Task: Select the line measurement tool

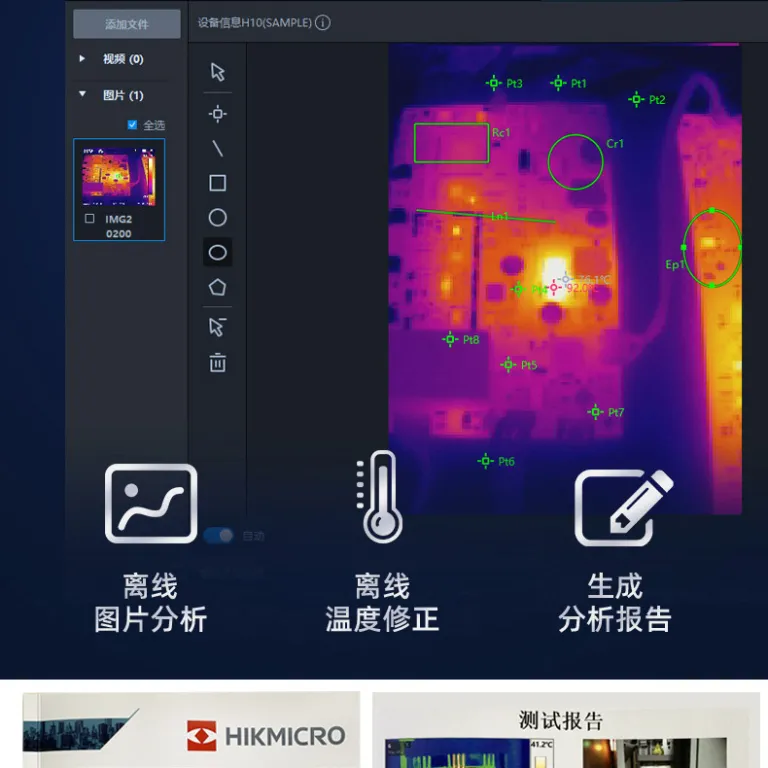Action: [217, 148]
